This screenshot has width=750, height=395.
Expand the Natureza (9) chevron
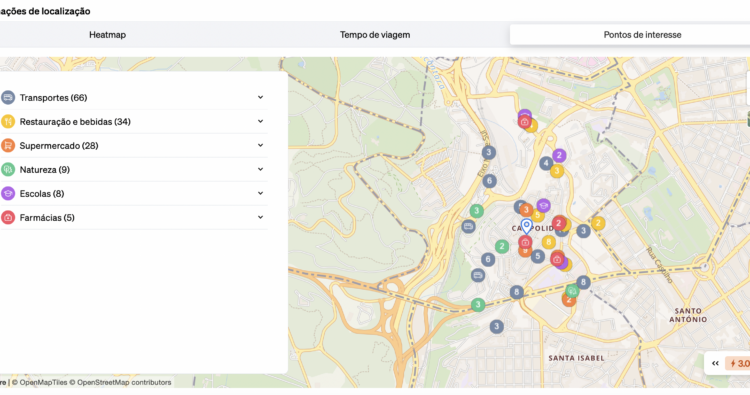pos(260,169)
